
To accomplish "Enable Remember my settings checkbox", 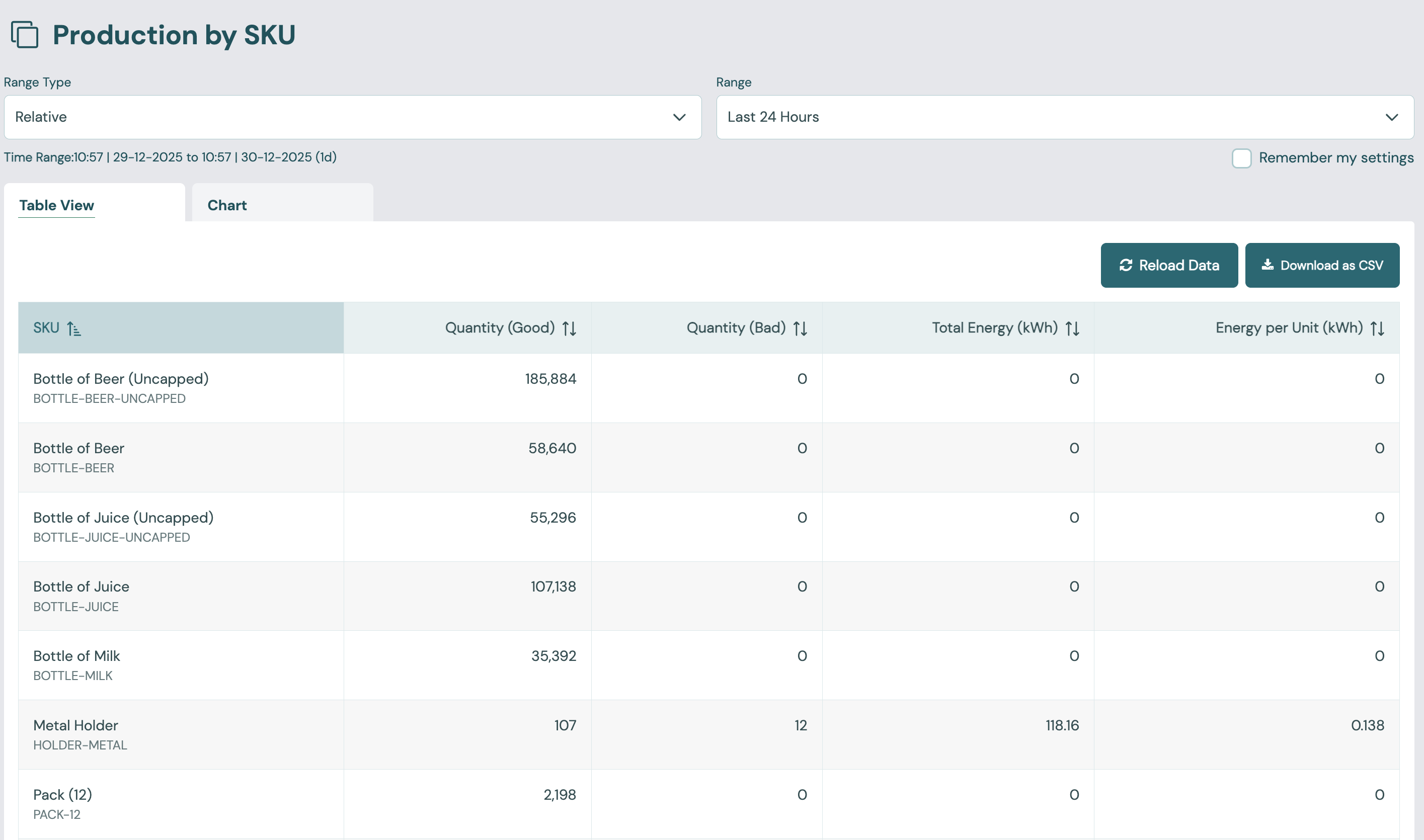I will click(x=1242, y=158).
